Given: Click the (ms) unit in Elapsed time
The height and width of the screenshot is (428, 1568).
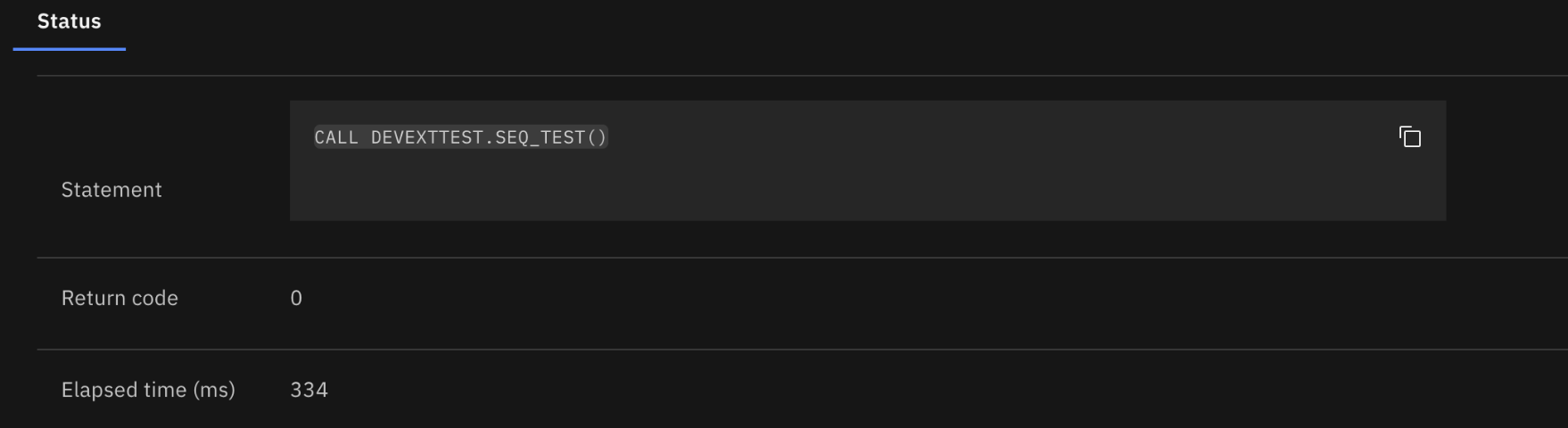Looking at the screenshot, I should pos(214,390).
